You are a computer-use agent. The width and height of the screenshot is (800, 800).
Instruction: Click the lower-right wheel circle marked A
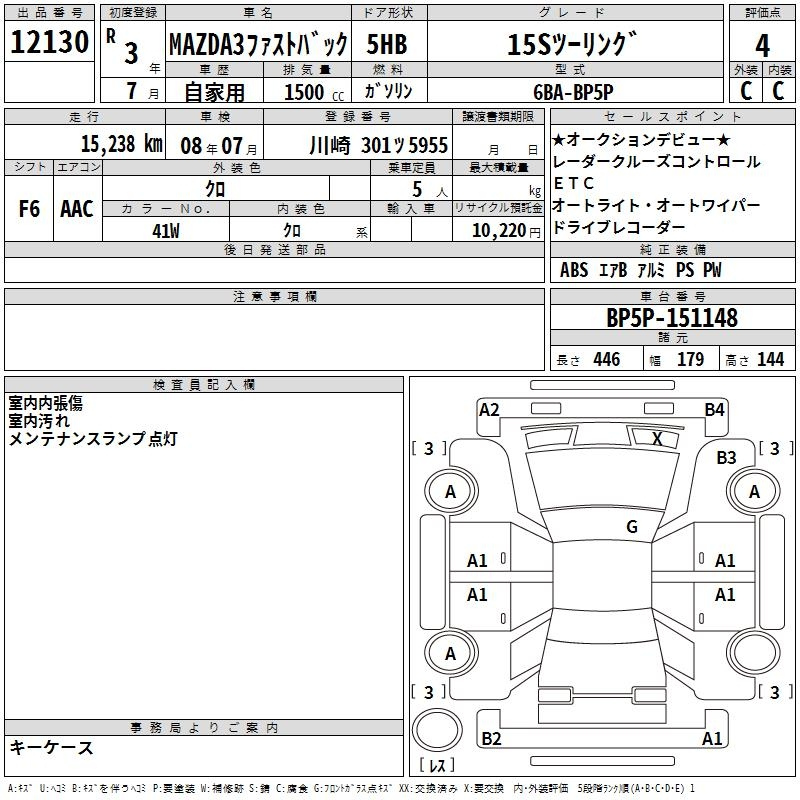(x=753, y=653)
